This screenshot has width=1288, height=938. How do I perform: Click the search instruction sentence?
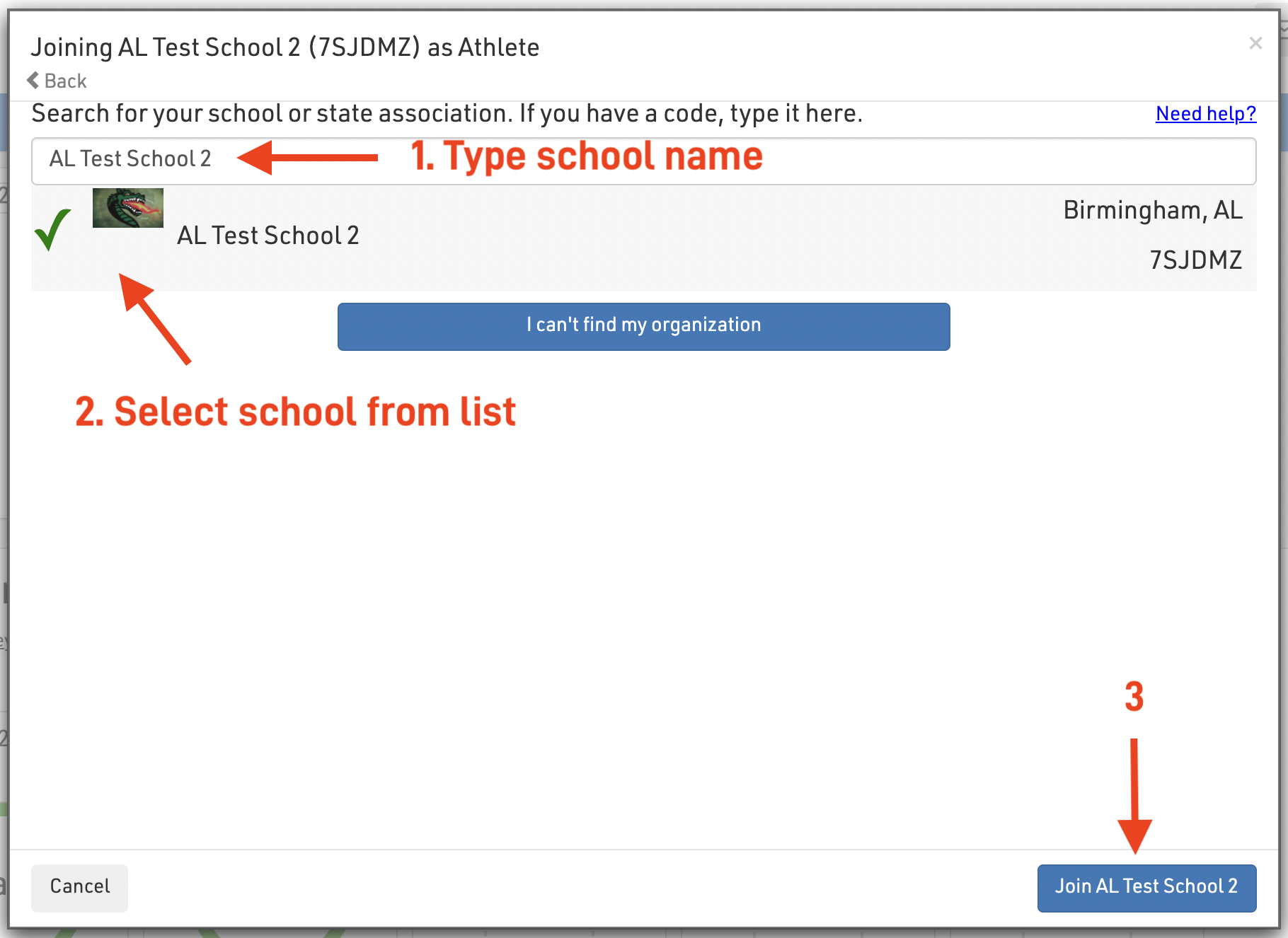click(x=447, y=114)
